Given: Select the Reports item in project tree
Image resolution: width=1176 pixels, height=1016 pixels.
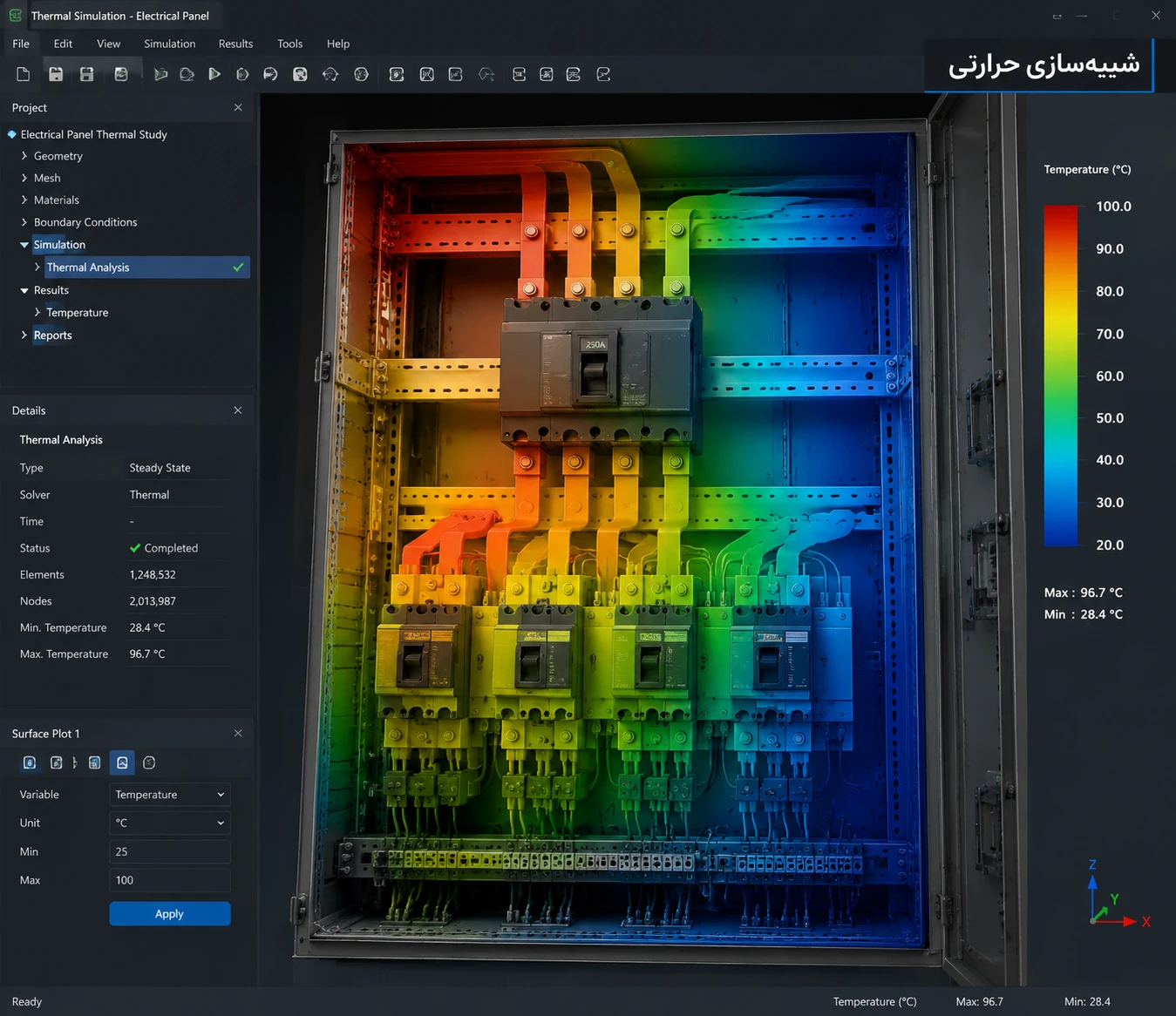Looking at the screenshot, I should tap(52, 335).
